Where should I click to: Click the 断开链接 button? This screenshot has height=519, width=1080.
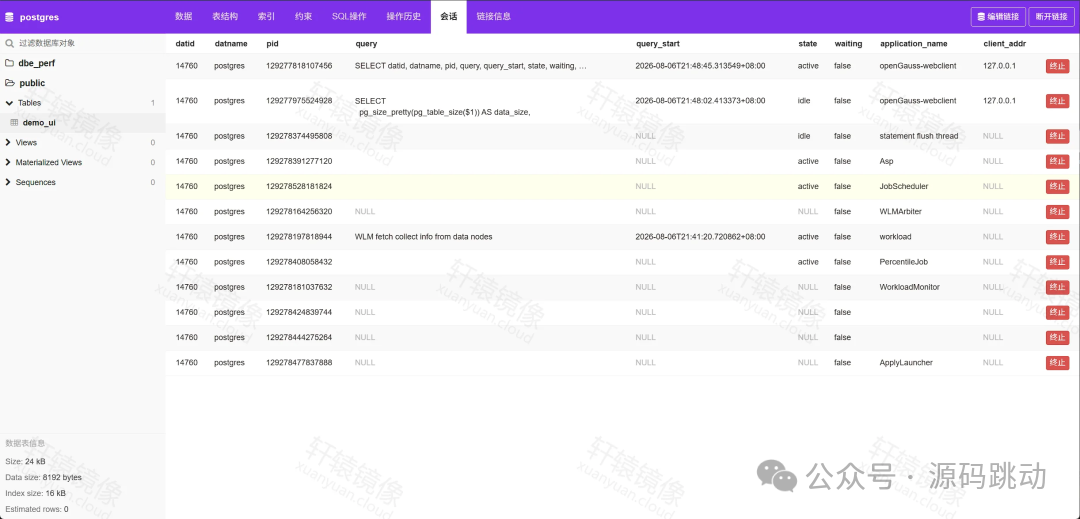(x=1051, y=17)
